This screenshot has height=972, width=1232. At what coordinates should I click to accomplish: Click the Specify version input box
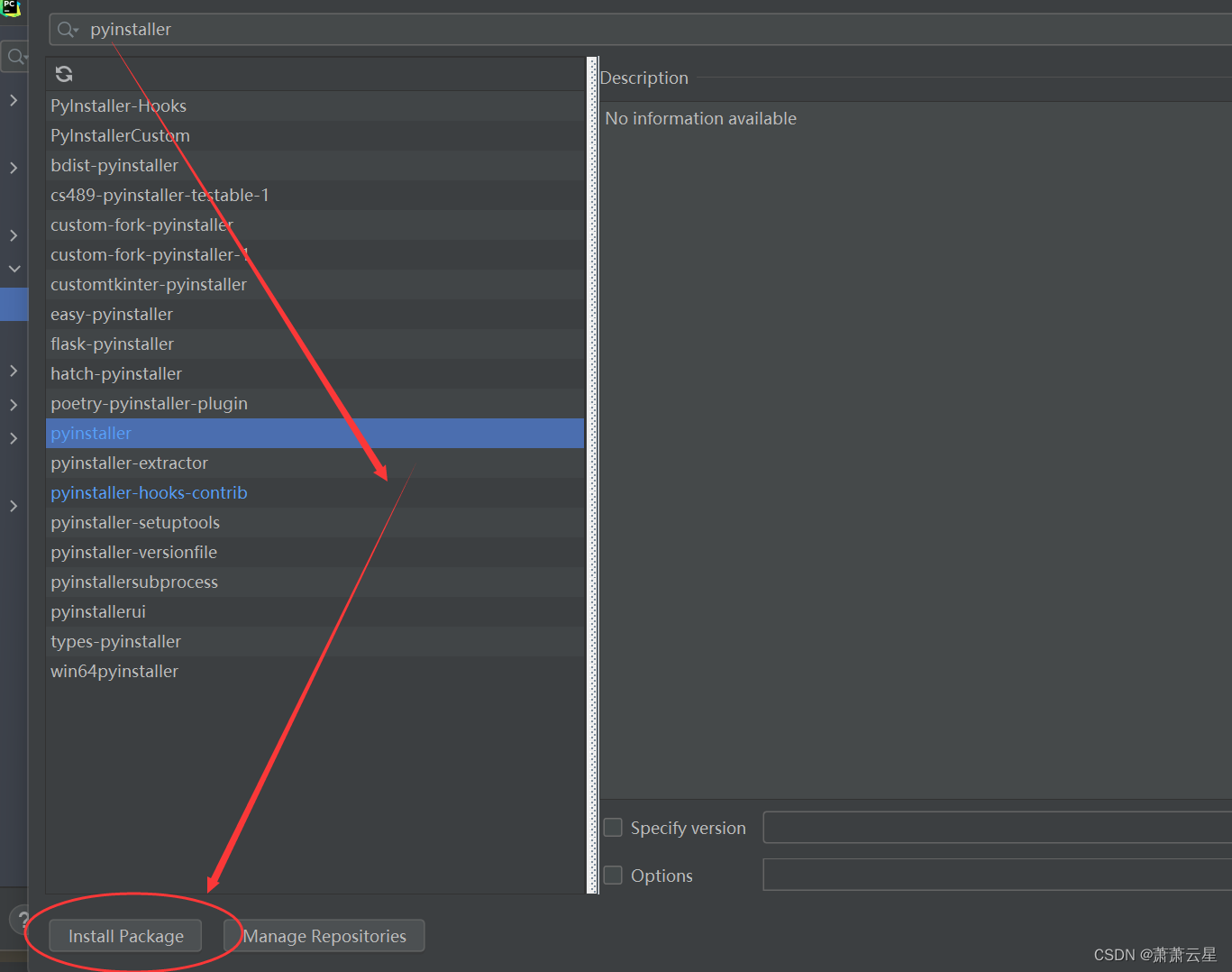tap(997, 828)
